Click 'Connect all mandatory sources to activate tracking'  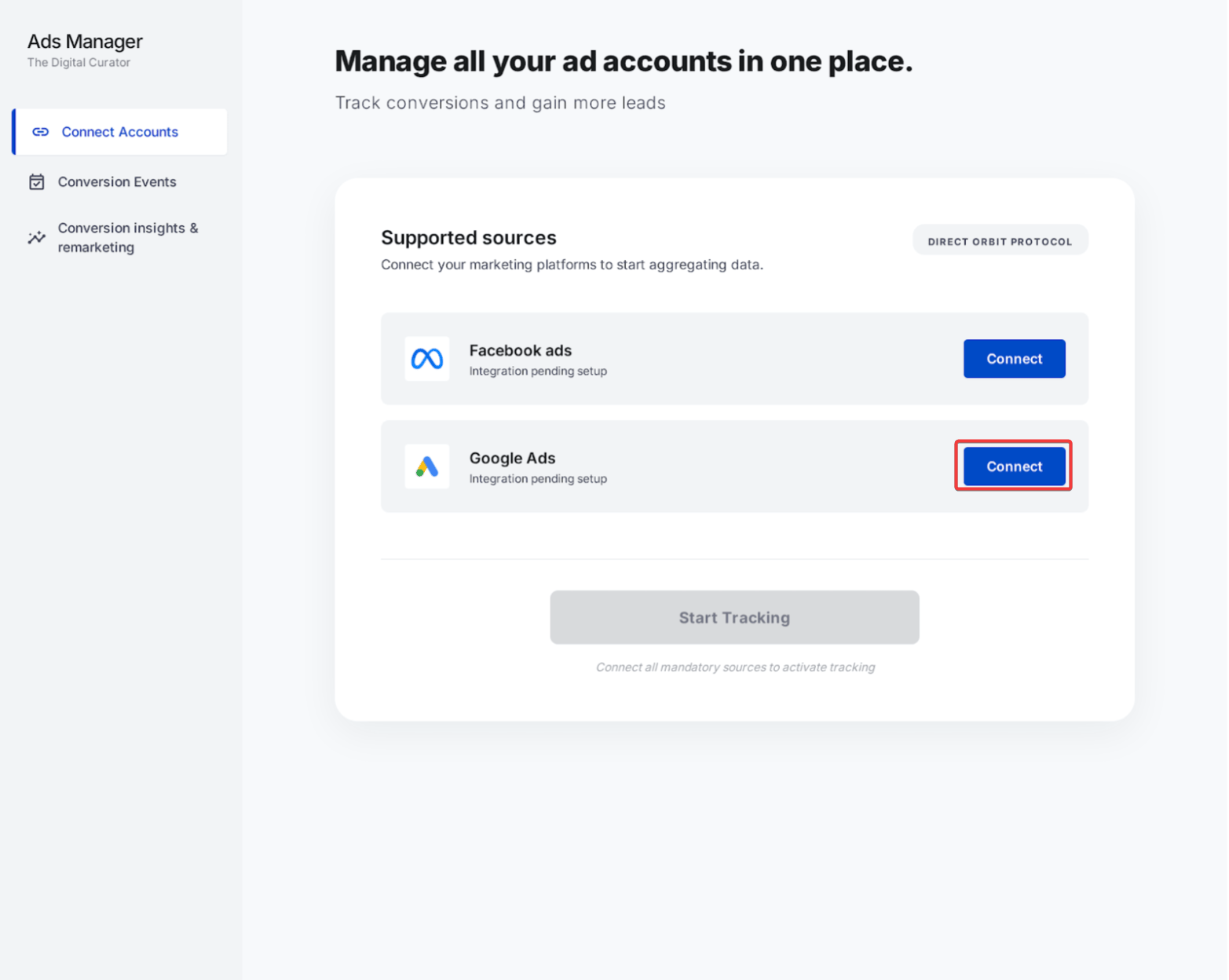[x=735, y=667]
